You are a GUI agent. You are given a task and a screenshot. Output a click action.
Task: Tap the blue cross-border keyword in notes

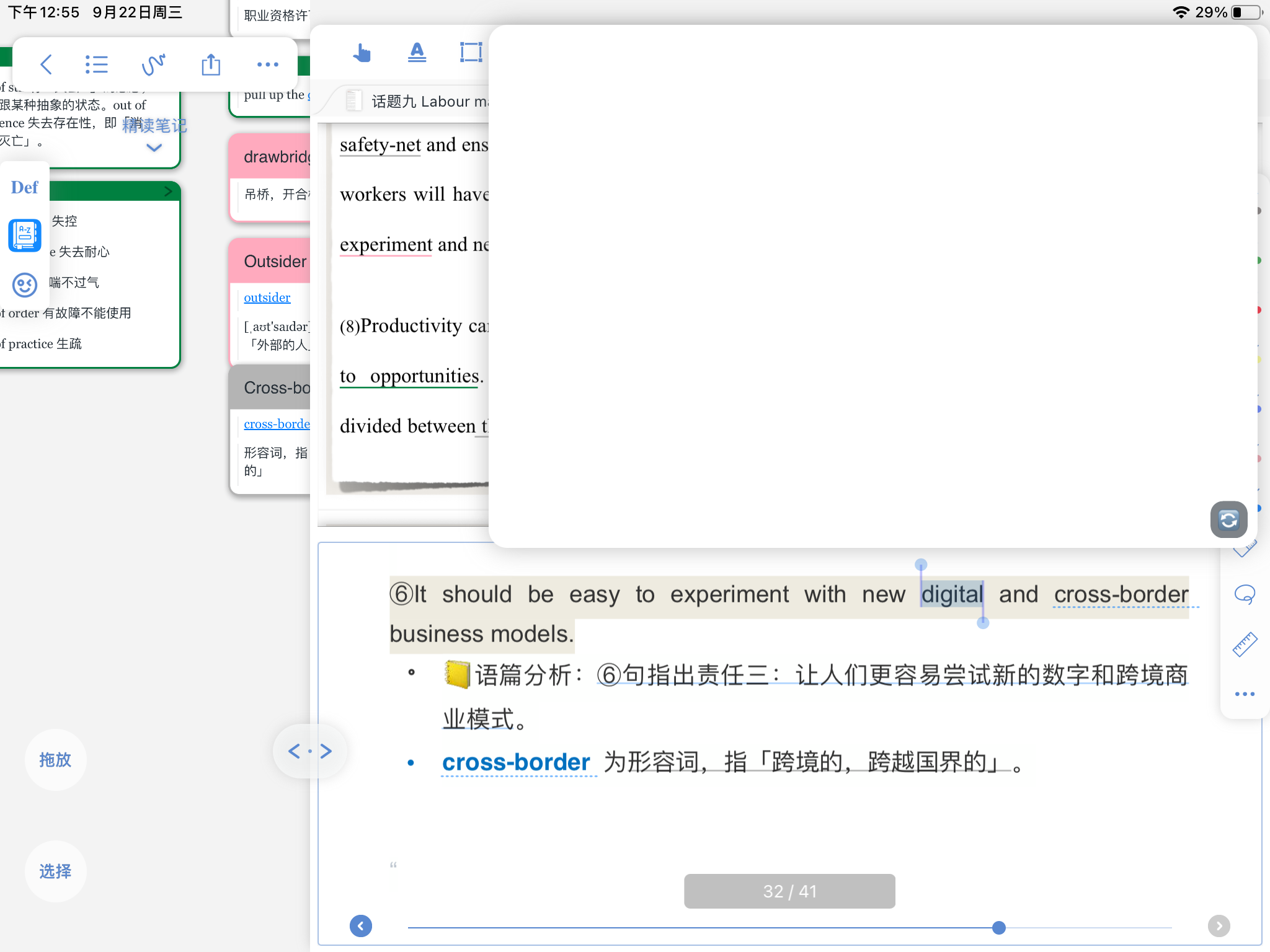coord(516,762)
